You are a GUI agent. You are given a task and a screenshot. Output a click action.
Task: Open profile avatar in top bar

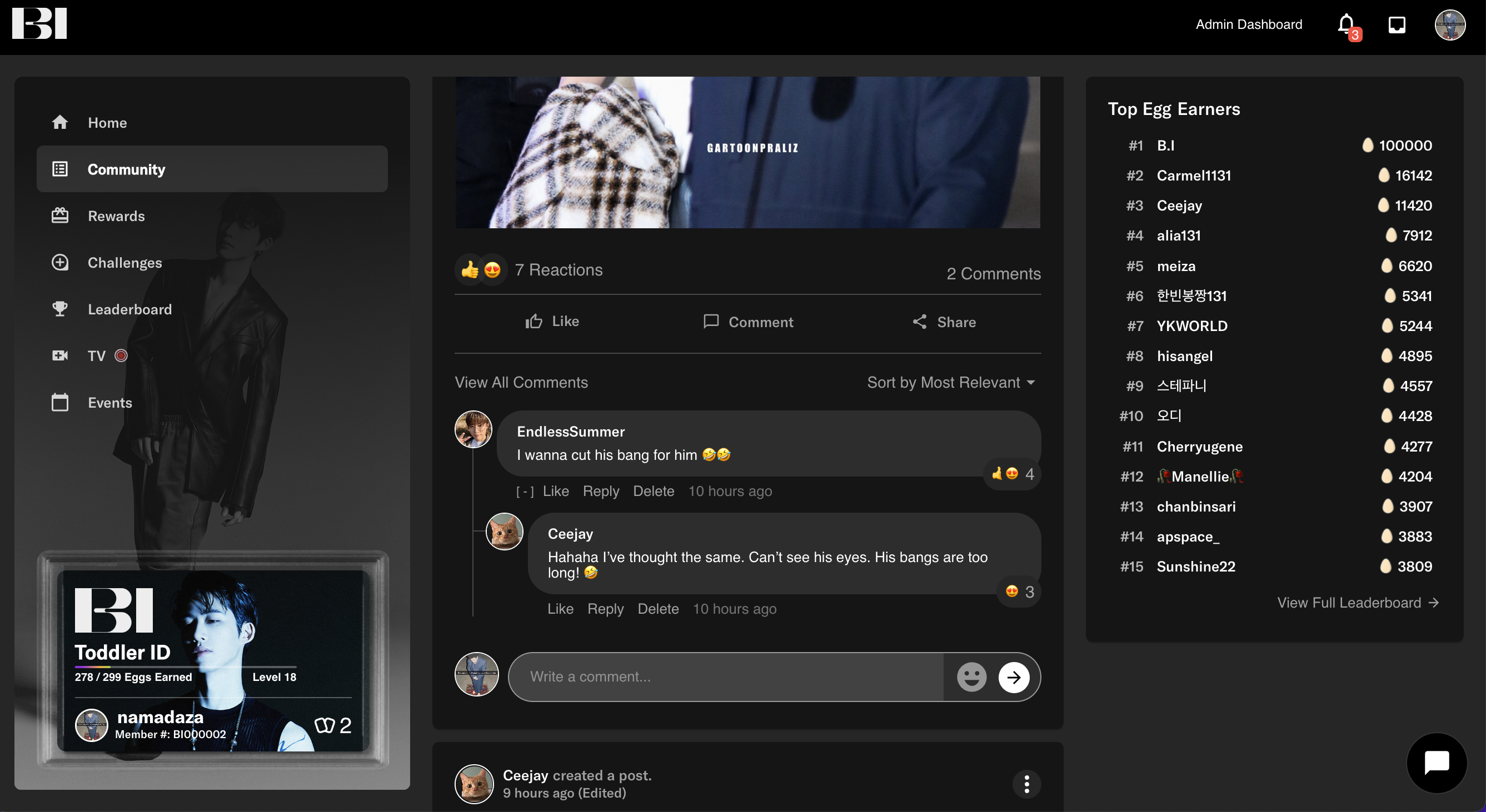pyautogui.click(x=1450, y=25)
